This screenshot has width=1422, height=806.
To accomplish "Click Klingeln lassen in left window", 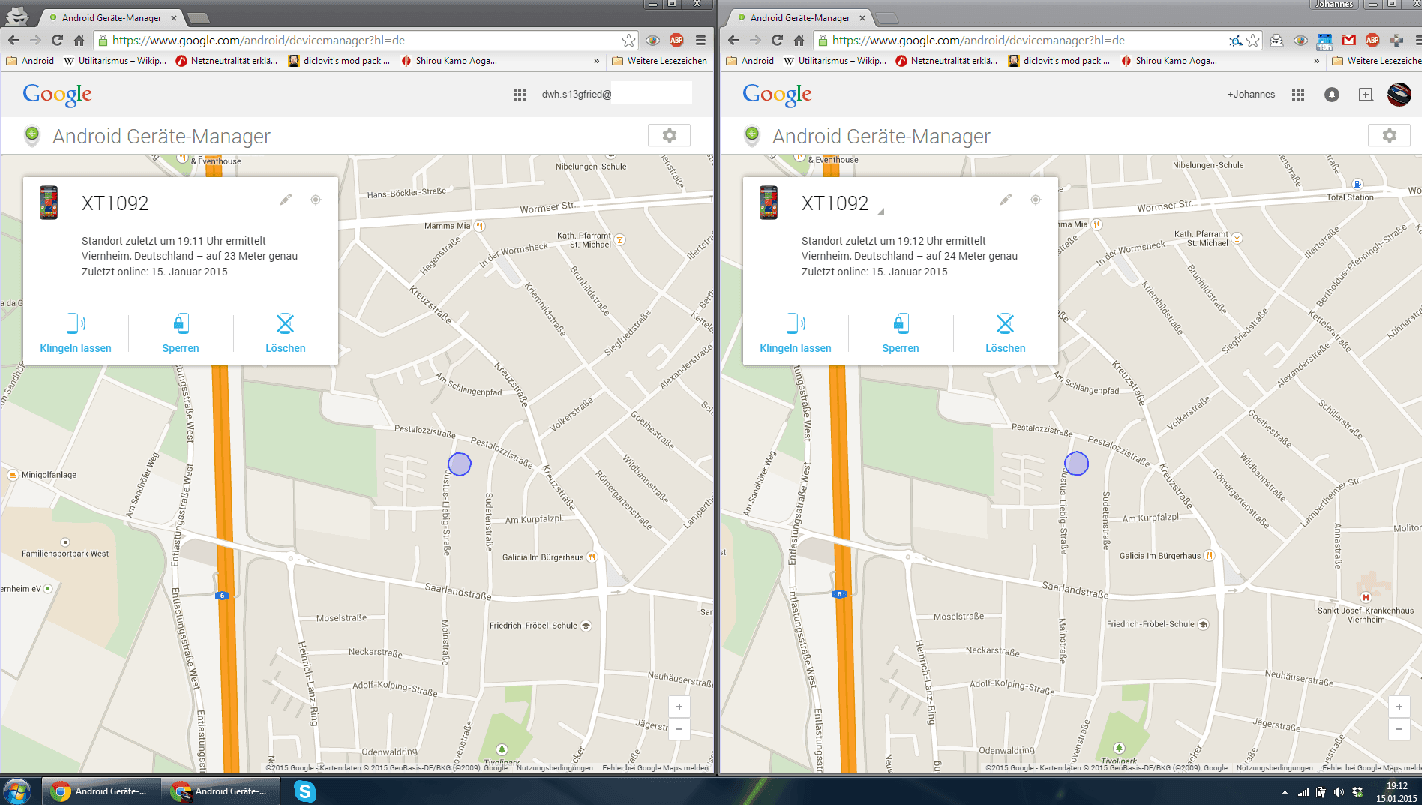I will pyautogui.click(x=76, y=334).
